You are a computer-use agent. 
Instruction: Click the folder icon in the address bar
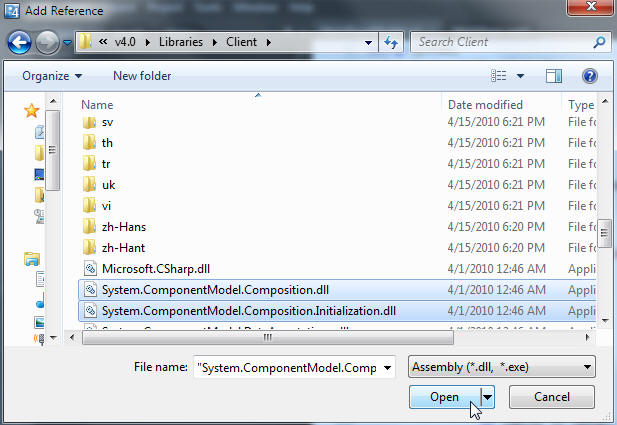[x=85, y=42]
